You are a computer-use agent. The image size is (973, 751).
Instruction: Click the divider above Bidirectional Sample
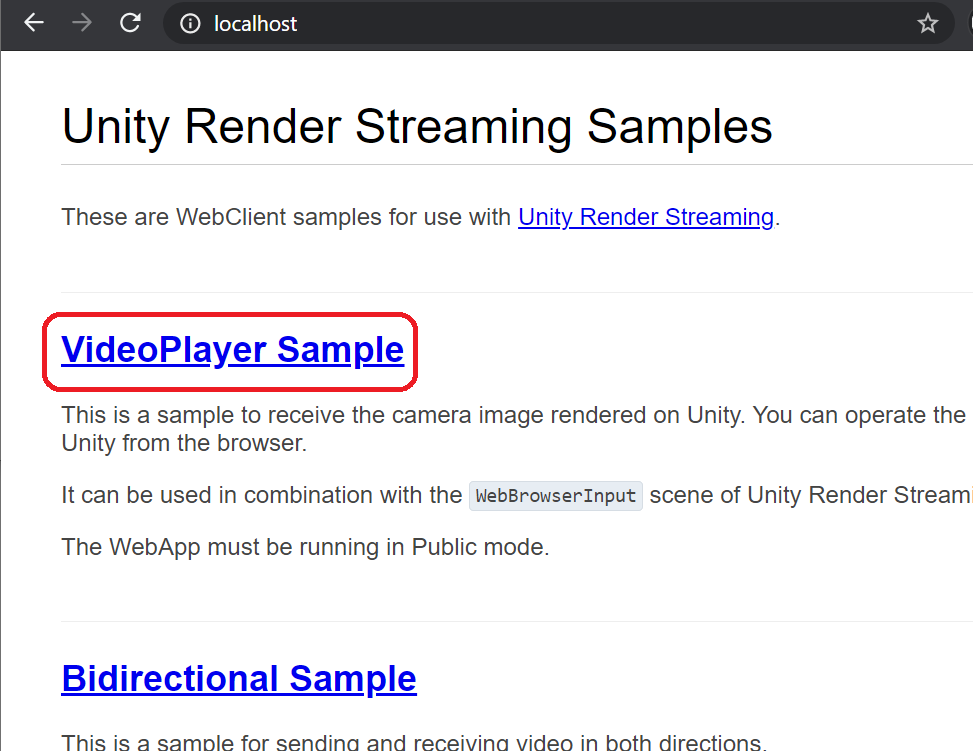[500, 621]
